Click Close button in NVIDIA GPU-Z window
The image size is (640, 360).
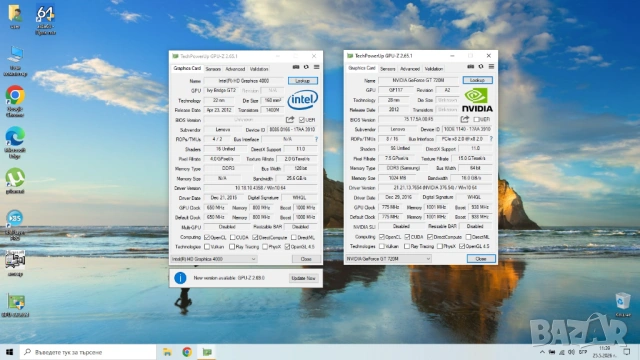click(x=481, y=259)
